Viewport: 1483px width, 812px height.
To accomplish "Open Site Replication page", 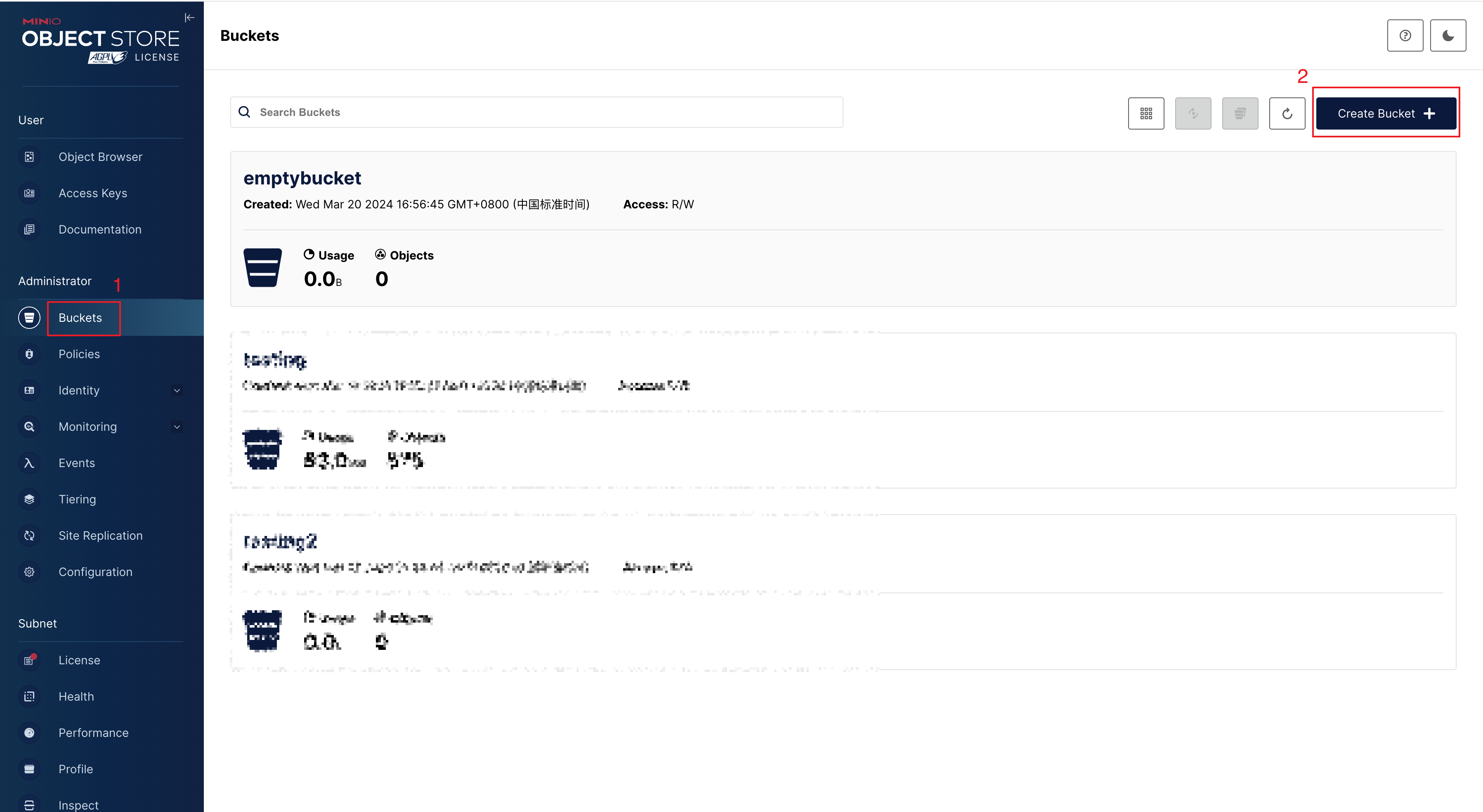I will (x=101, y=536).
